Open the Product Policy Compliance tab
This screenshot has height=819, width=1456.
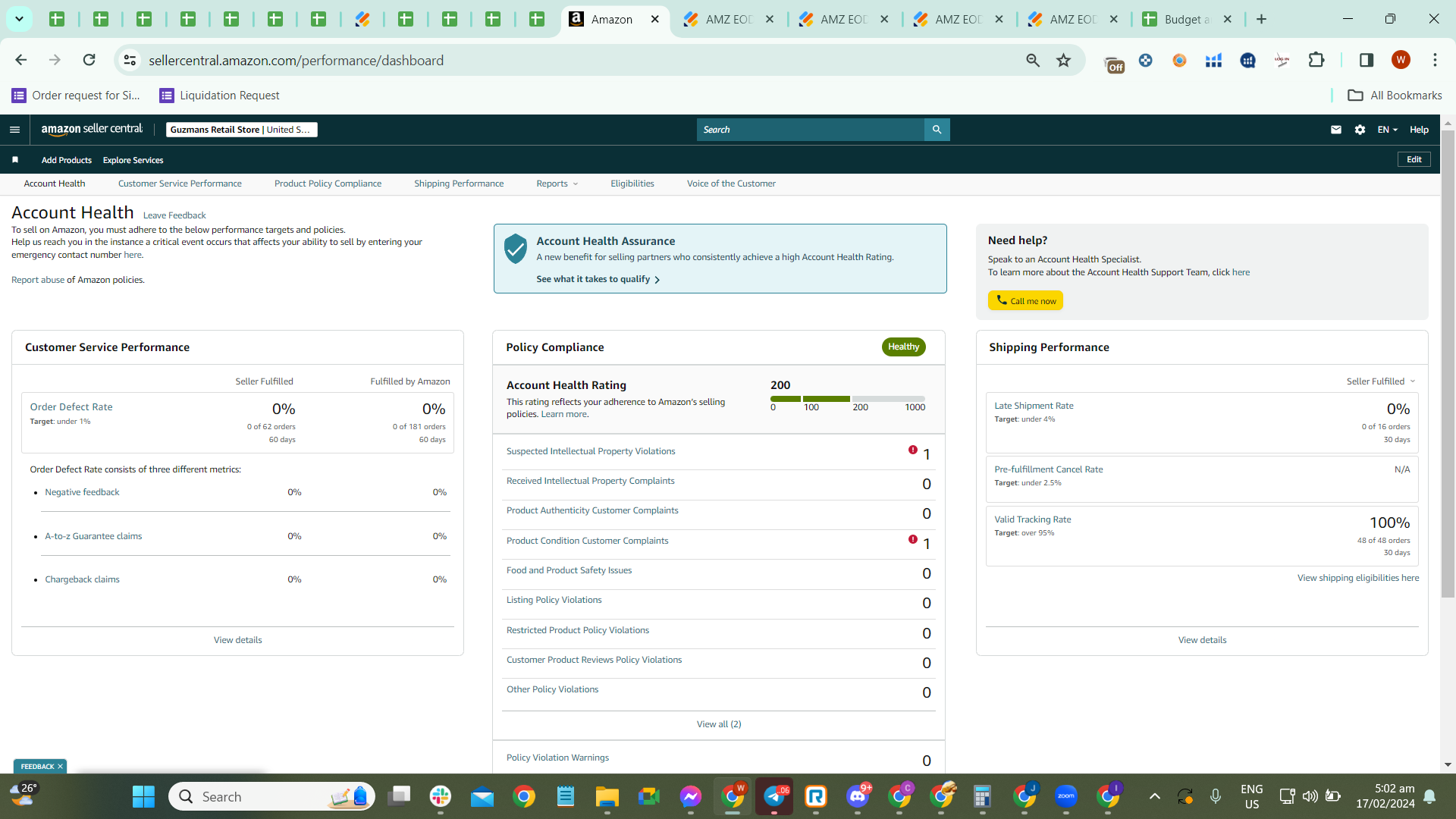tap(328, 184)
